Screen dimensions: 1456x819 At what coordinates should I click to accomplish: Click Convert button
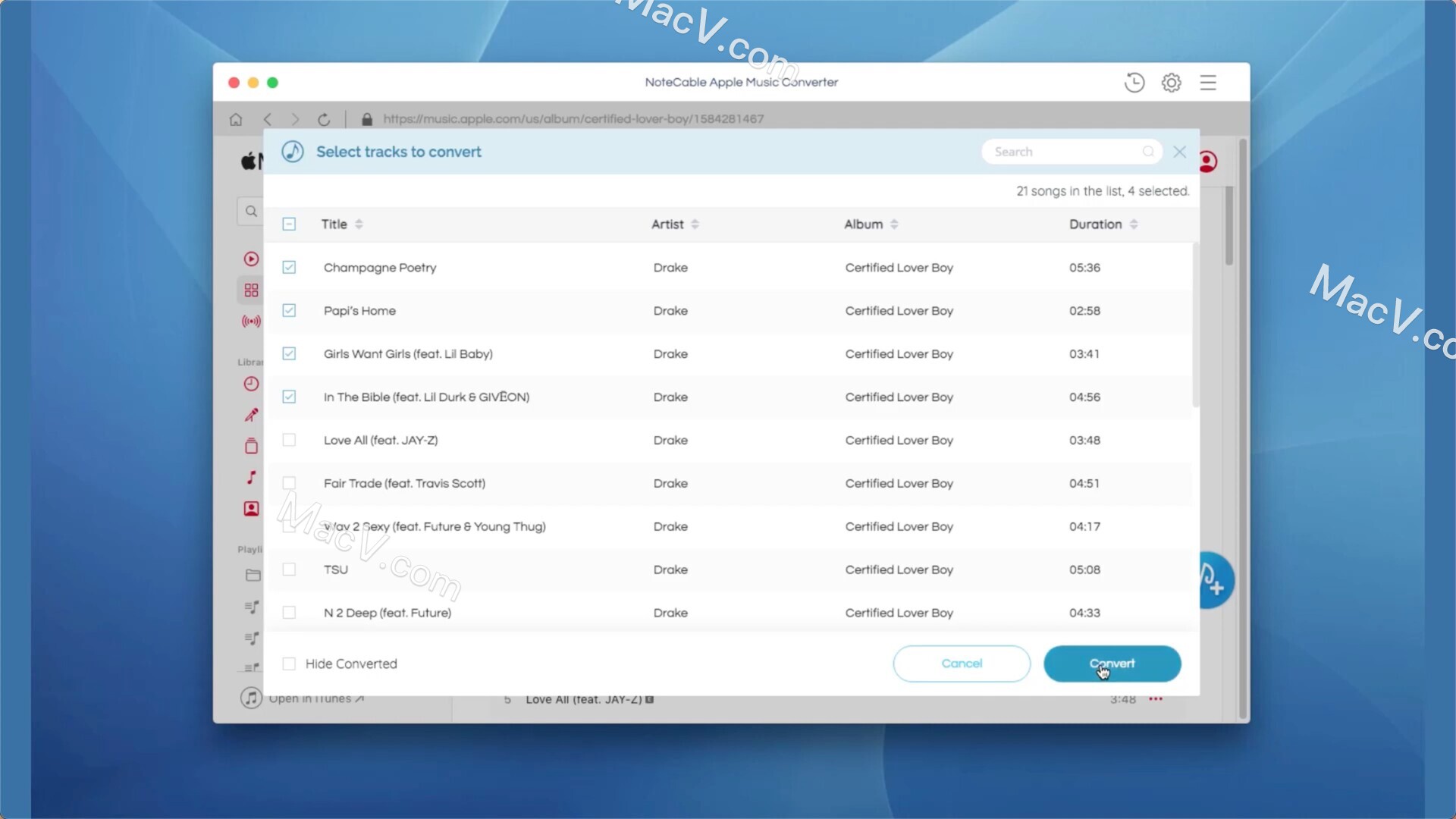pyautogui.click(x=1112, y=664)
